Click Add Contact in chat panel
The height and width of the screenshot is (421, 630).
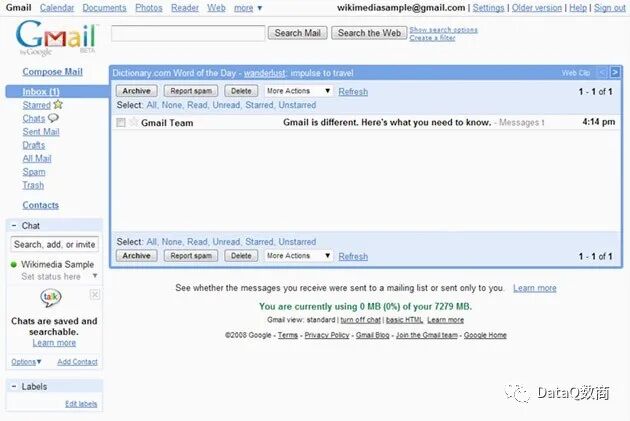(x=77, y=362)
